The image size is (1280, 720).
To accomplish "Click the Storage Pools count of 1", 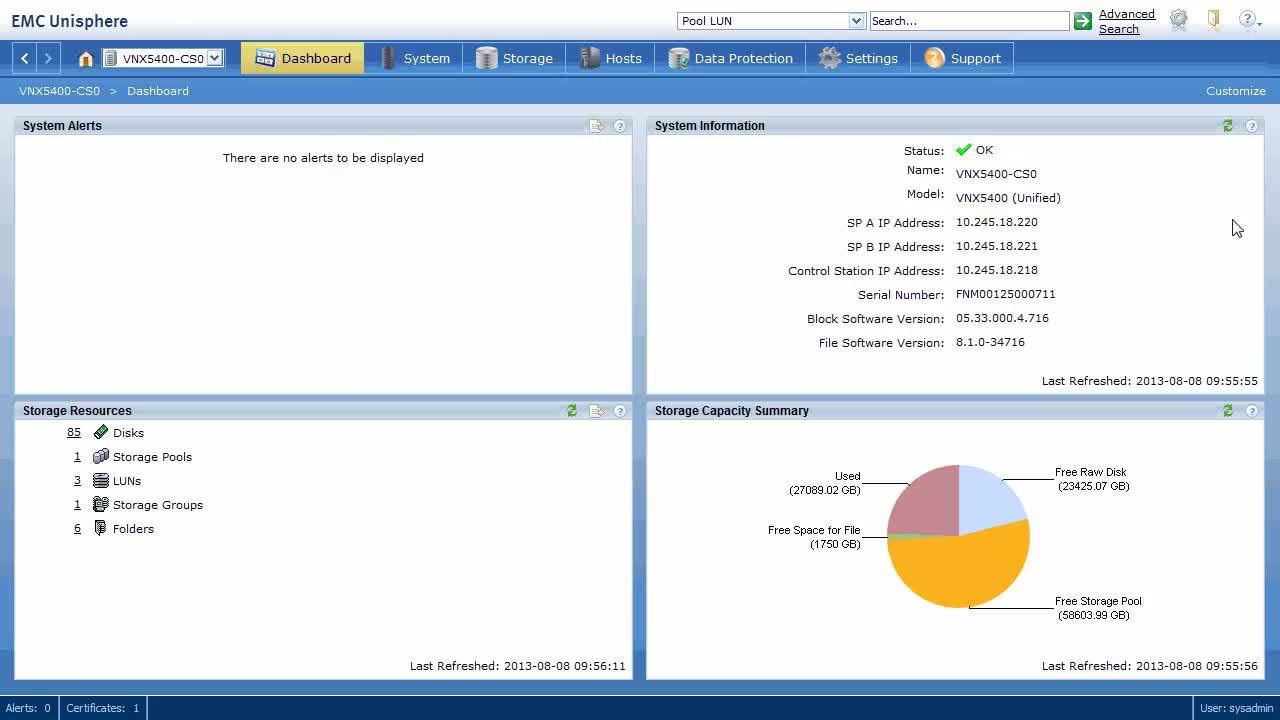I will point(77,457).
